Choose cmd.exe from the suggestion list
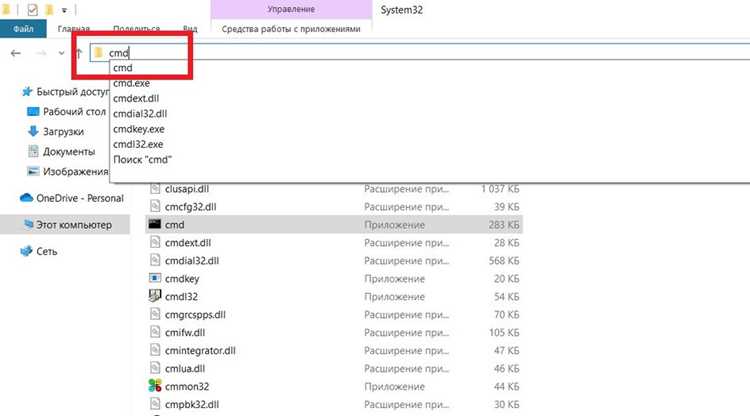The width and height of the screenshot is (750, 416). point(132,83)
